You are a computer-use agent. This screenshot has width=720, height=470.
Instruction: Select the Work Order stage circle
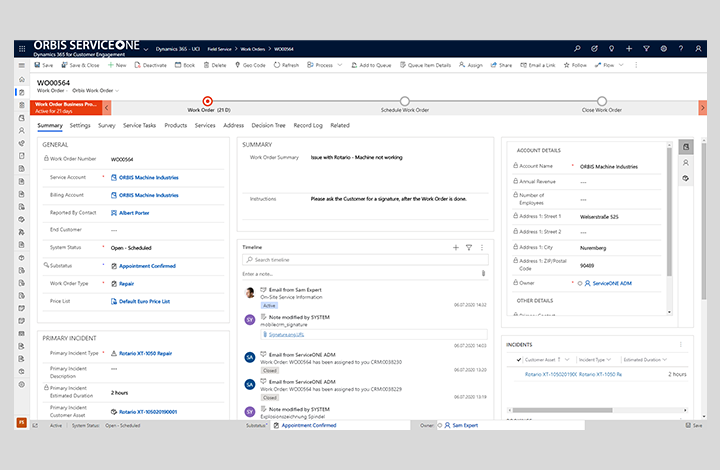(208, 101)
